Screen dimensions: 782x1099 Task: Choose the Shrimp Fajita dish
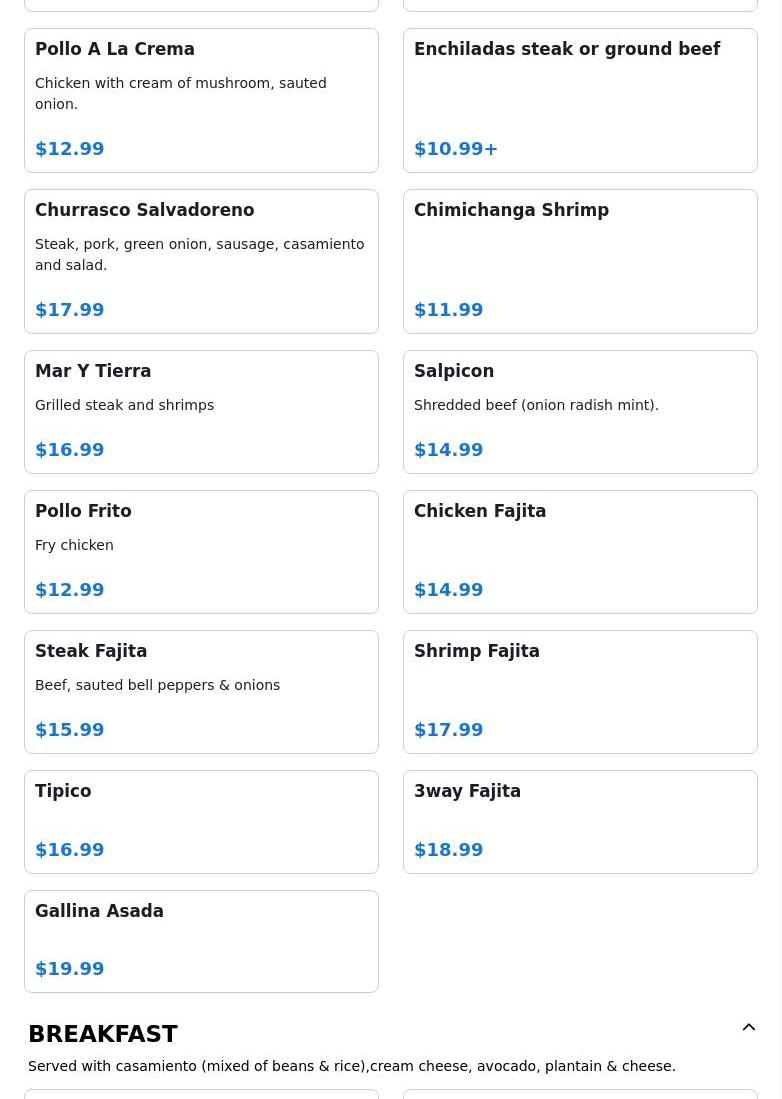click(x=580, y=691)
